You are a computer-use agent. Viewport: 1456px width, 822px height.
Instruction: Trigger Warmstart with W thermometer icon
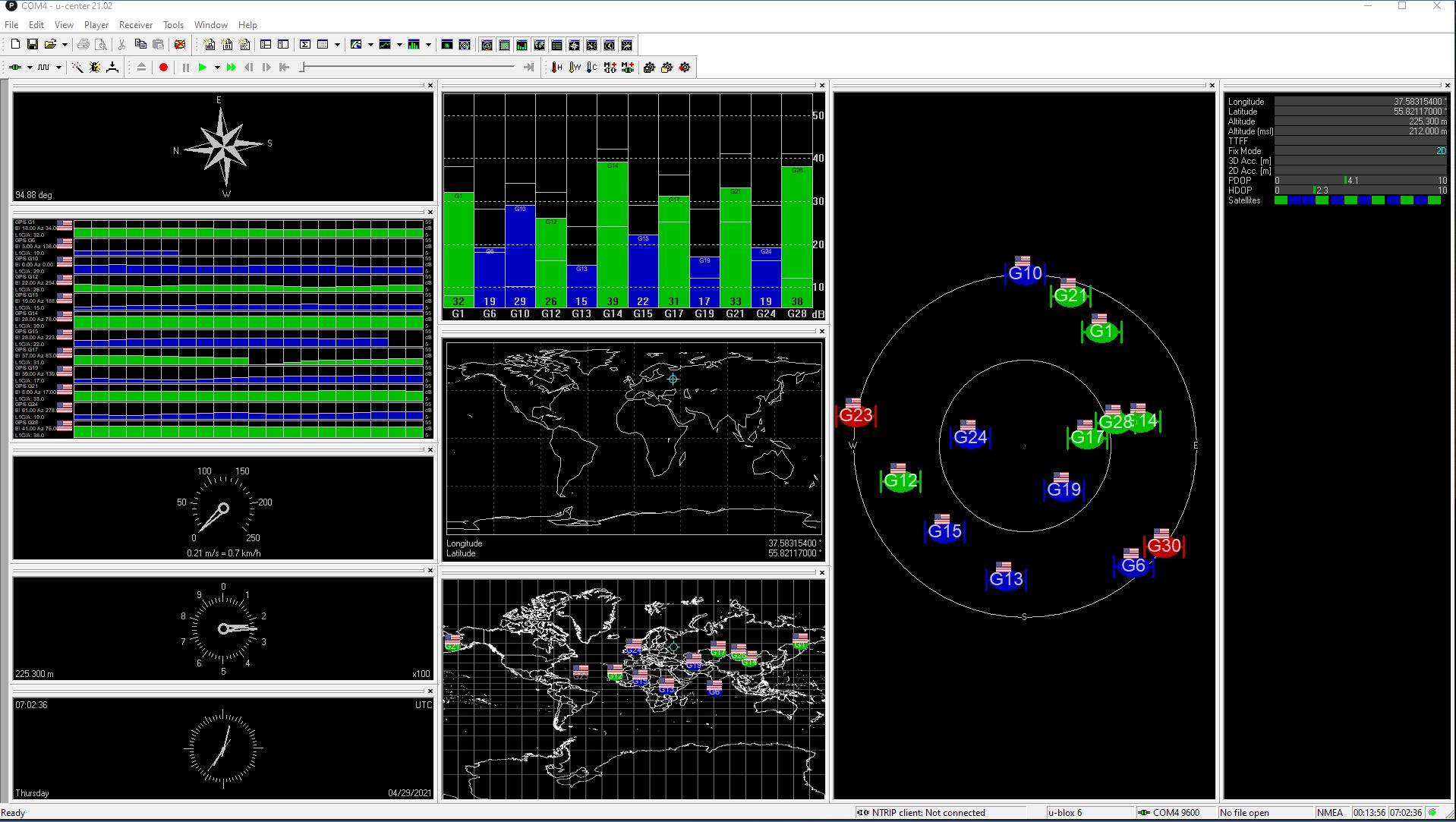tap(575, 68)
